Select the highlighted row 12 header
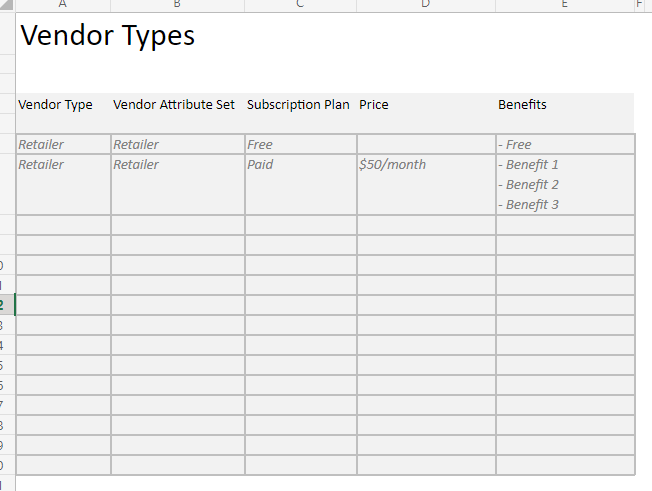652x491 pixels. pos(7,305)
